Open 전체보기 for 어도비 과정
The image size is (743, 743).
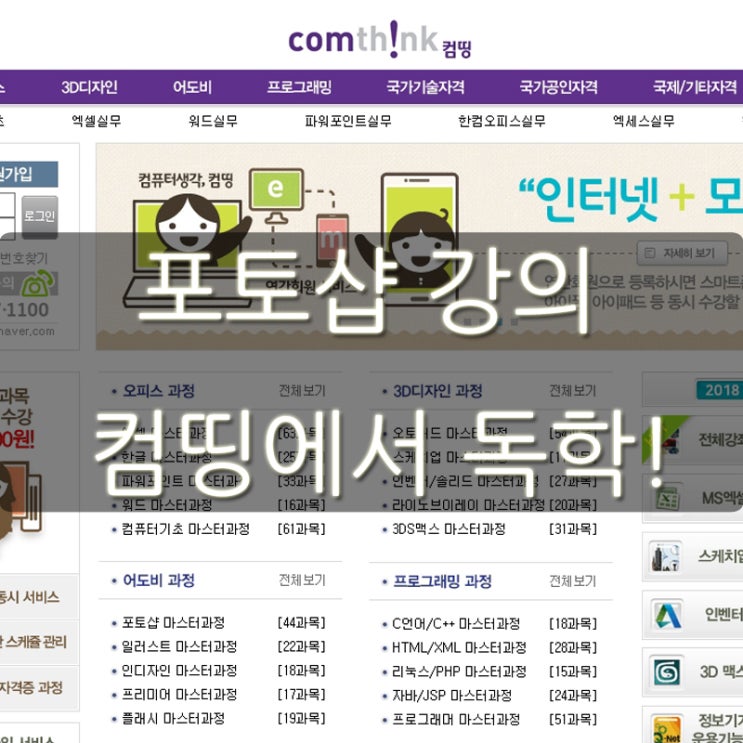click(x=302, y=580)
